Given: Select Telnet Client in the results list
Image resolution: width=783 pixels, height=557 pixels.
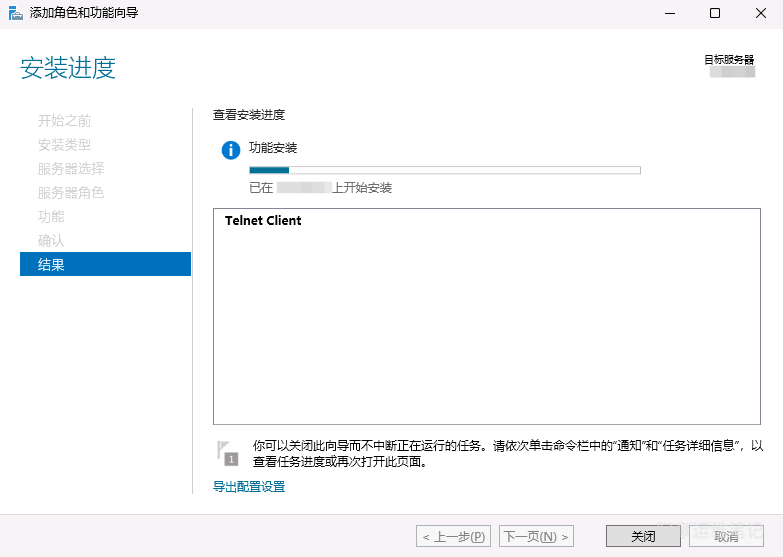Looking at the screenshot, I should [263, 221].
